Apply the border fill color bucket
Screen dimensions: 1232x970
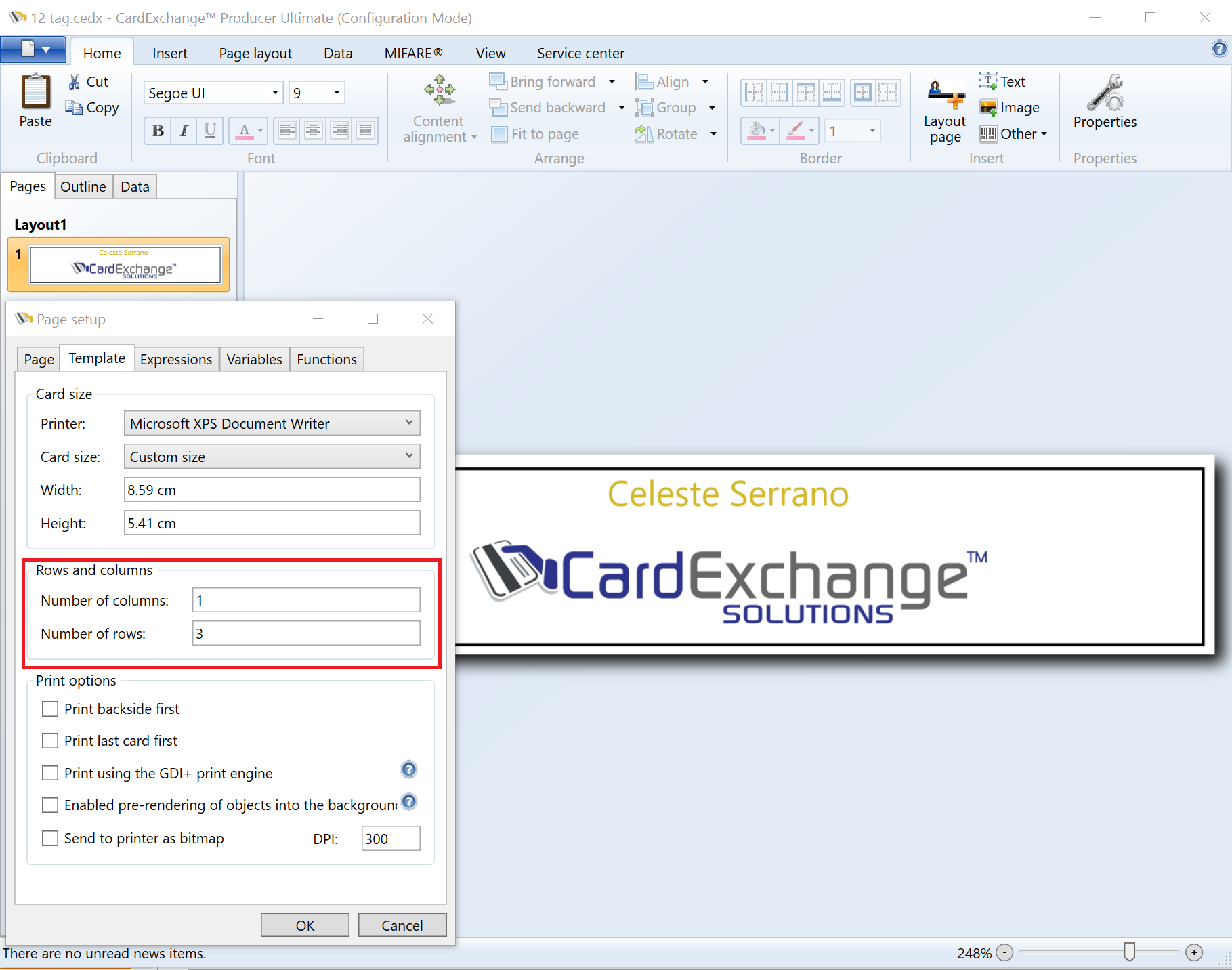tap(757, 130)
